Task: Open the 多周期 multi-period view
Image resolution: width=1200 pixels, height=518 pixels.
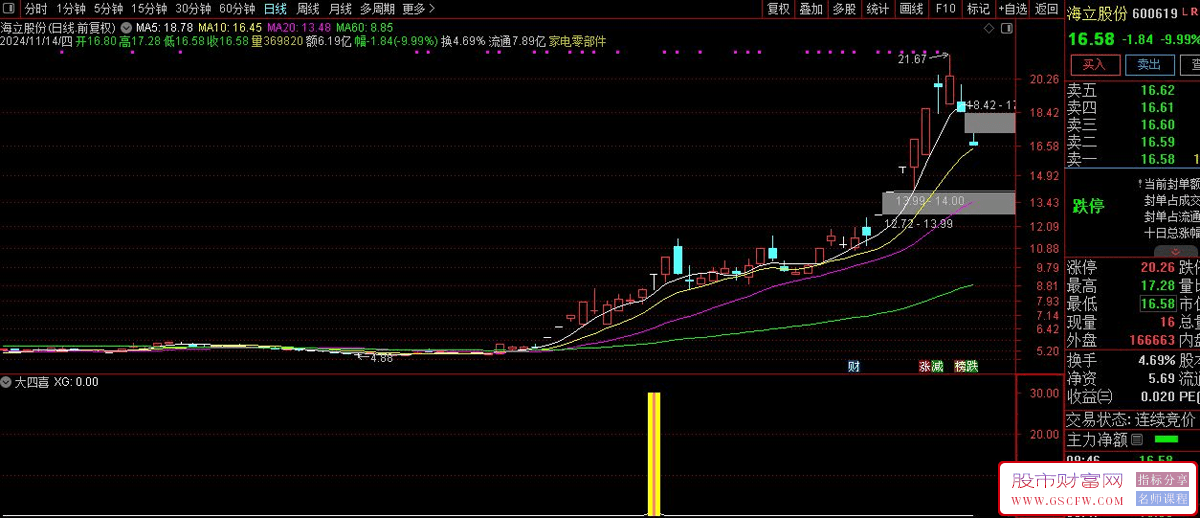Action: click(377, 9)
